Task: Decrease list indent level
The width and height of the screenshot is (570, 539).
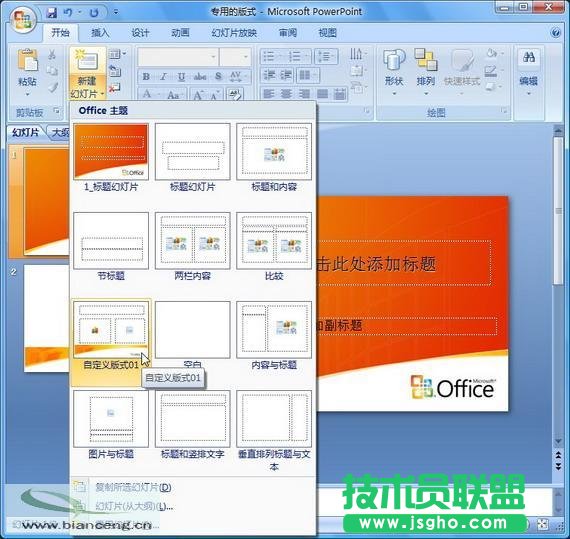Action: click(x=269, y=75)
